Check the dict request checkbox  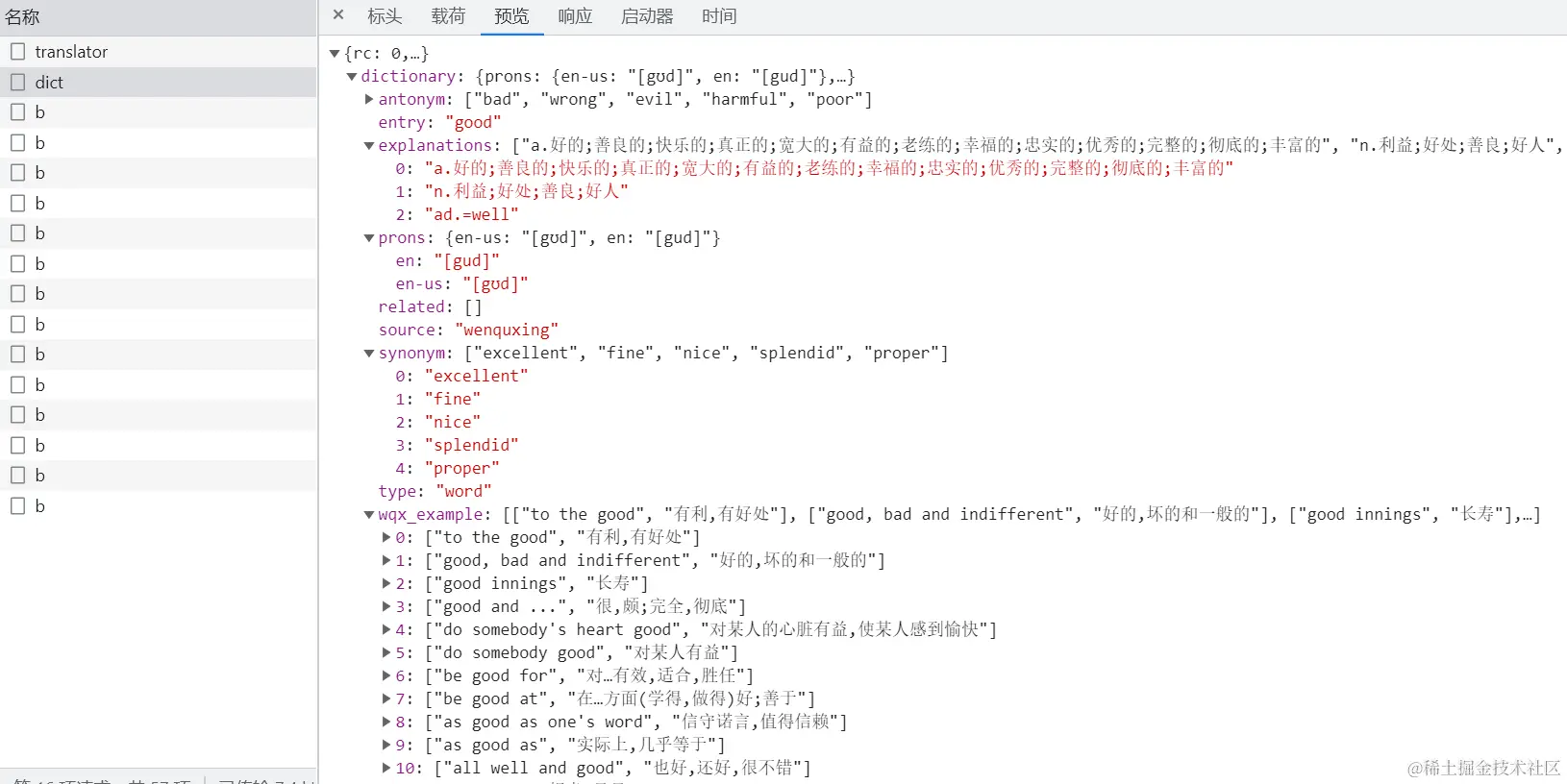[x=17, y=83]
